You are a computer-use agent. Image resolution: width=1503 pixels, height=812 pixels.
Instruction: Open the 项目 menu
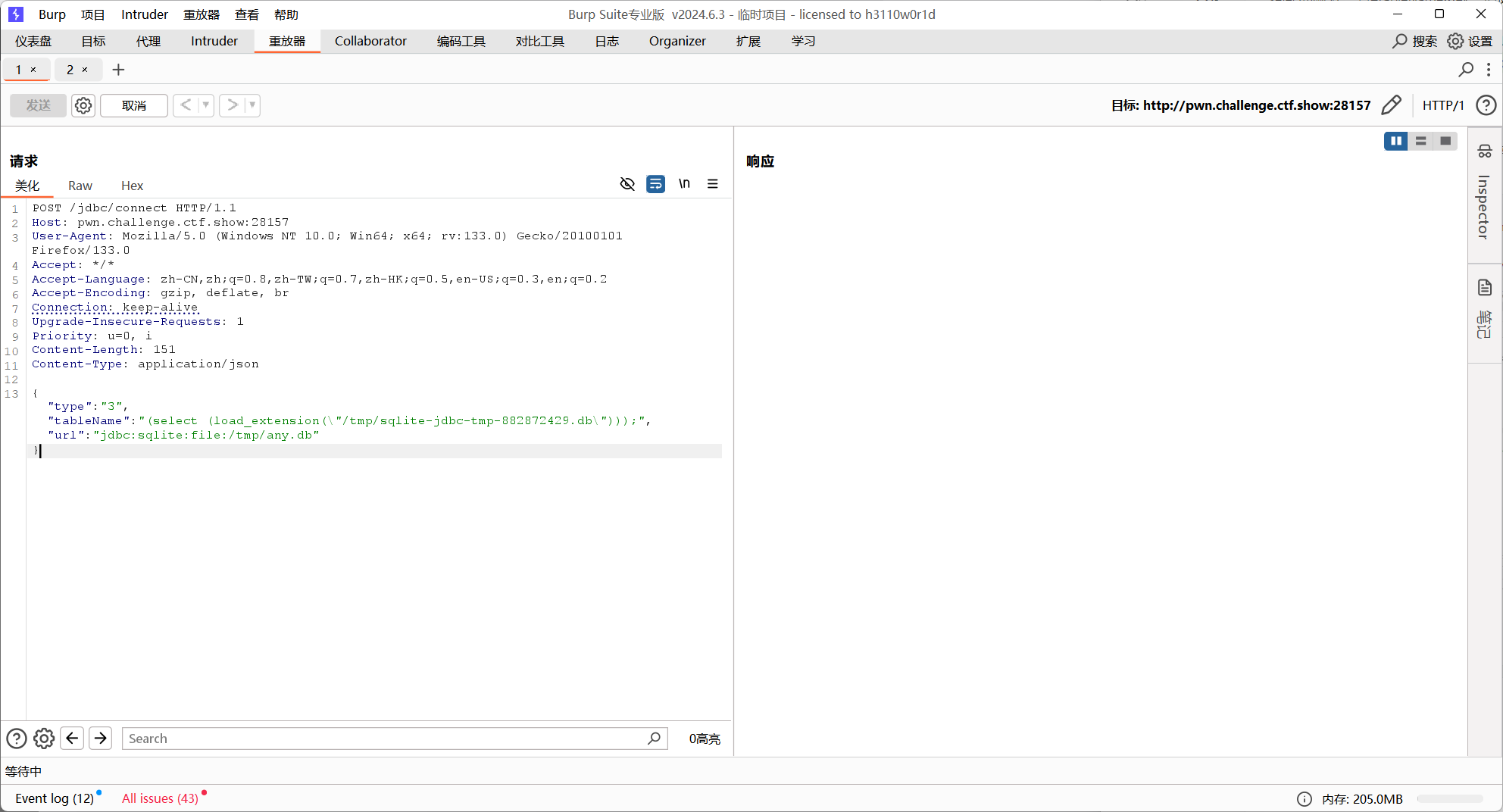(93, 14)
